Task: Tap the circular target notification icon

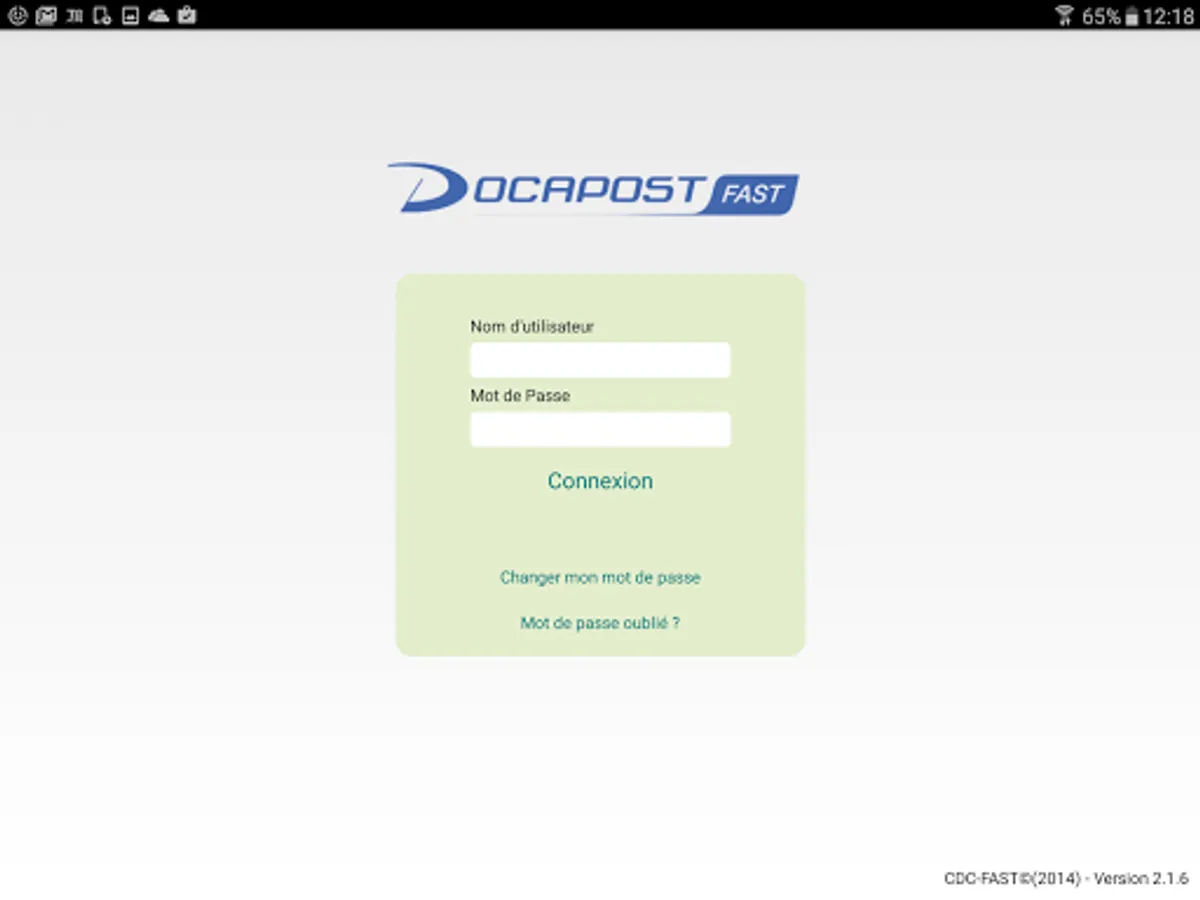Action: coord(17,15)
